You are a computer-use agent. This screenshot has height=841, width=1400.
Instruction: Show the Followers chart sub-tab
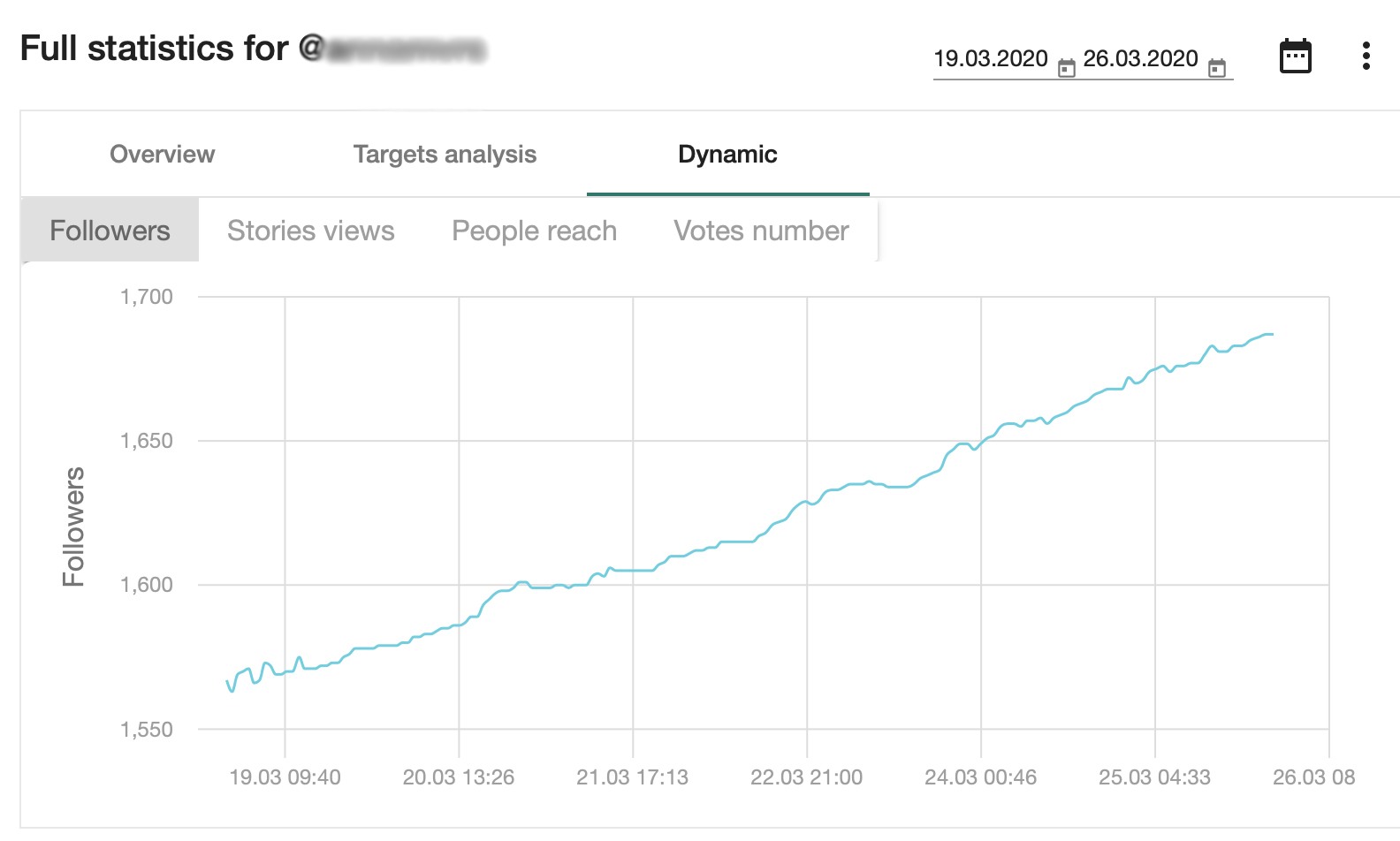(x=110, y=231)
